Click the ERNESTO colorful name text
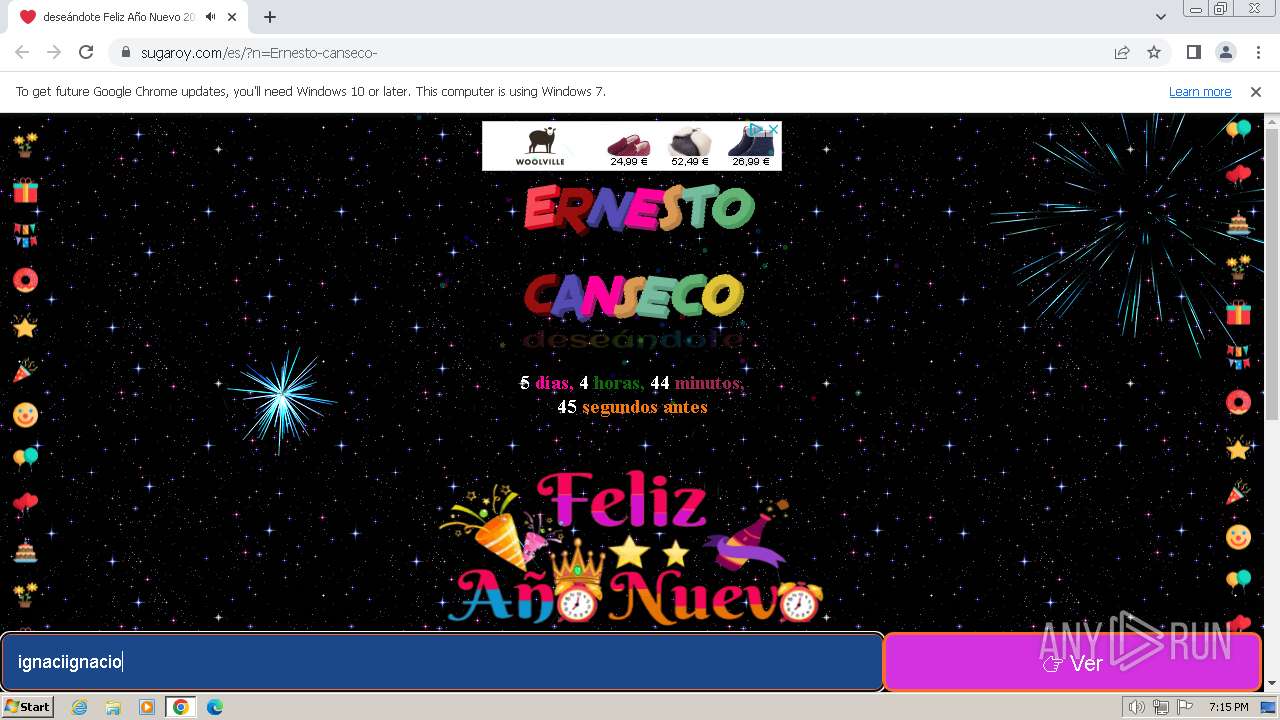This screenshot has height=720, width=1280. click(639, 208)
